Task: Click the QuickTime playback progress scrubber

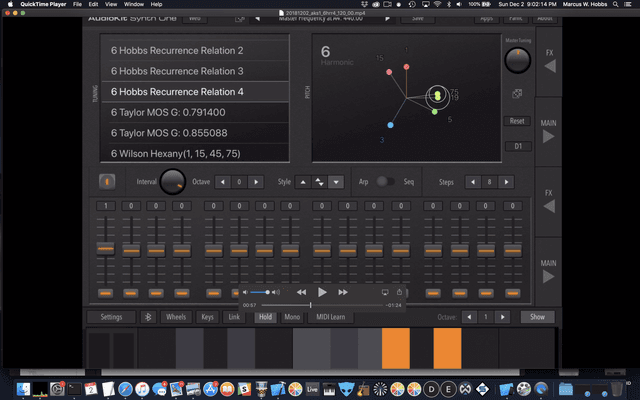Action: coord(310,304)
